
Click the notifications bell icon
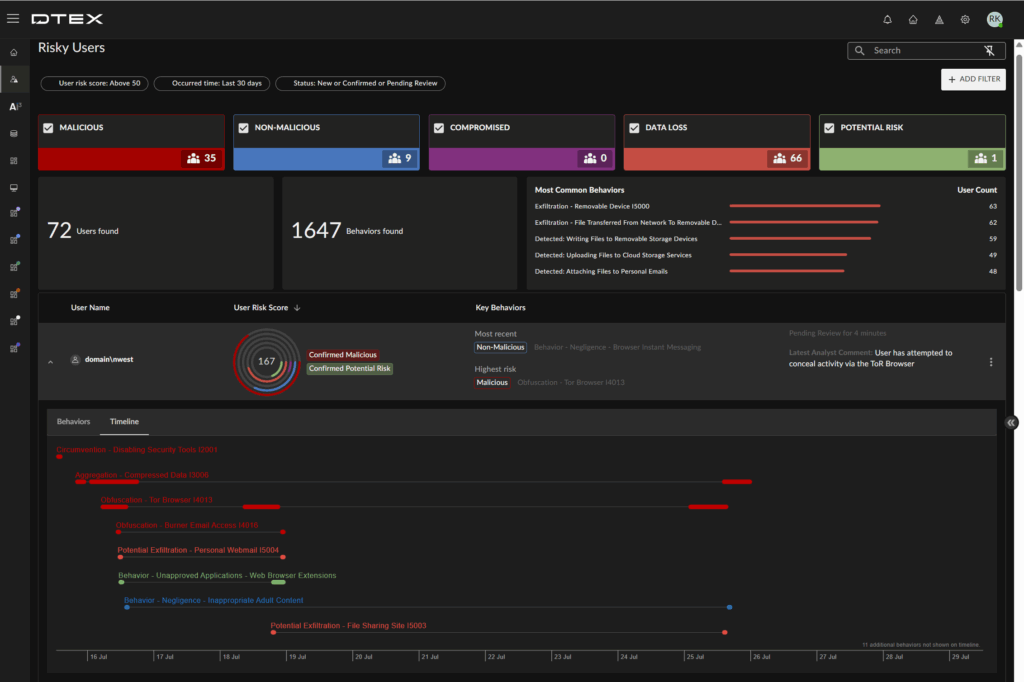[x=887, y=19]
